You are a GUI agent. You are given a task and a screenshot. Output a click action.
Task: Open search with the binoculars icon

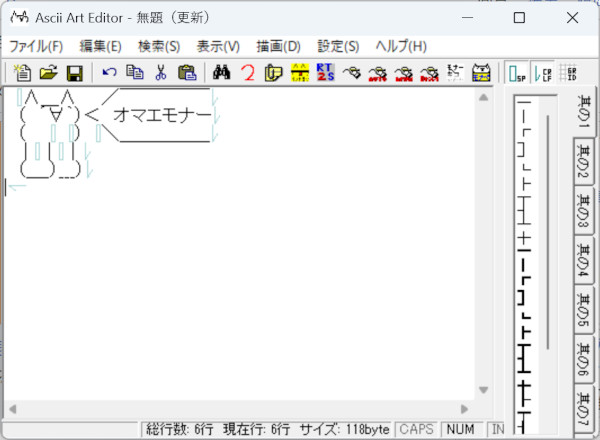(x=222, y=72)
